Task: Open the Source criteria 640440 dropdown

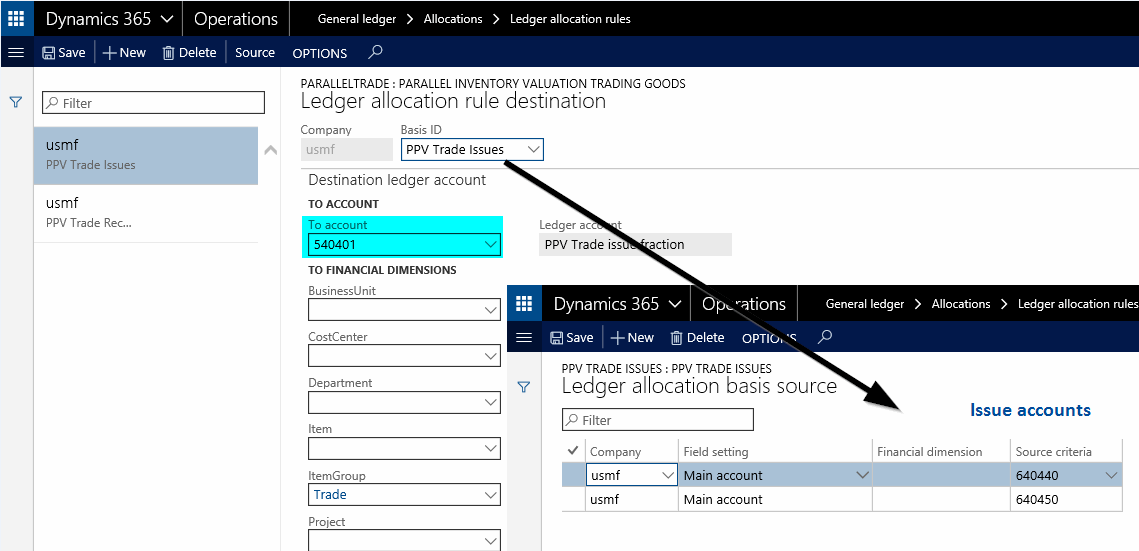Action: pyautogui.click(x=1110, y=476)
